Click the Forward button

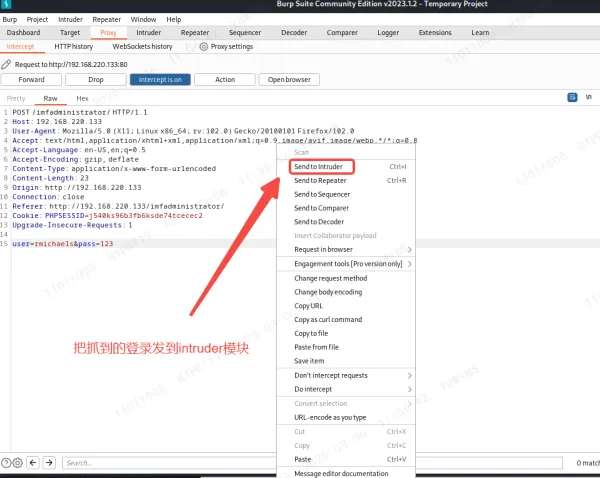tap(31, 80)
